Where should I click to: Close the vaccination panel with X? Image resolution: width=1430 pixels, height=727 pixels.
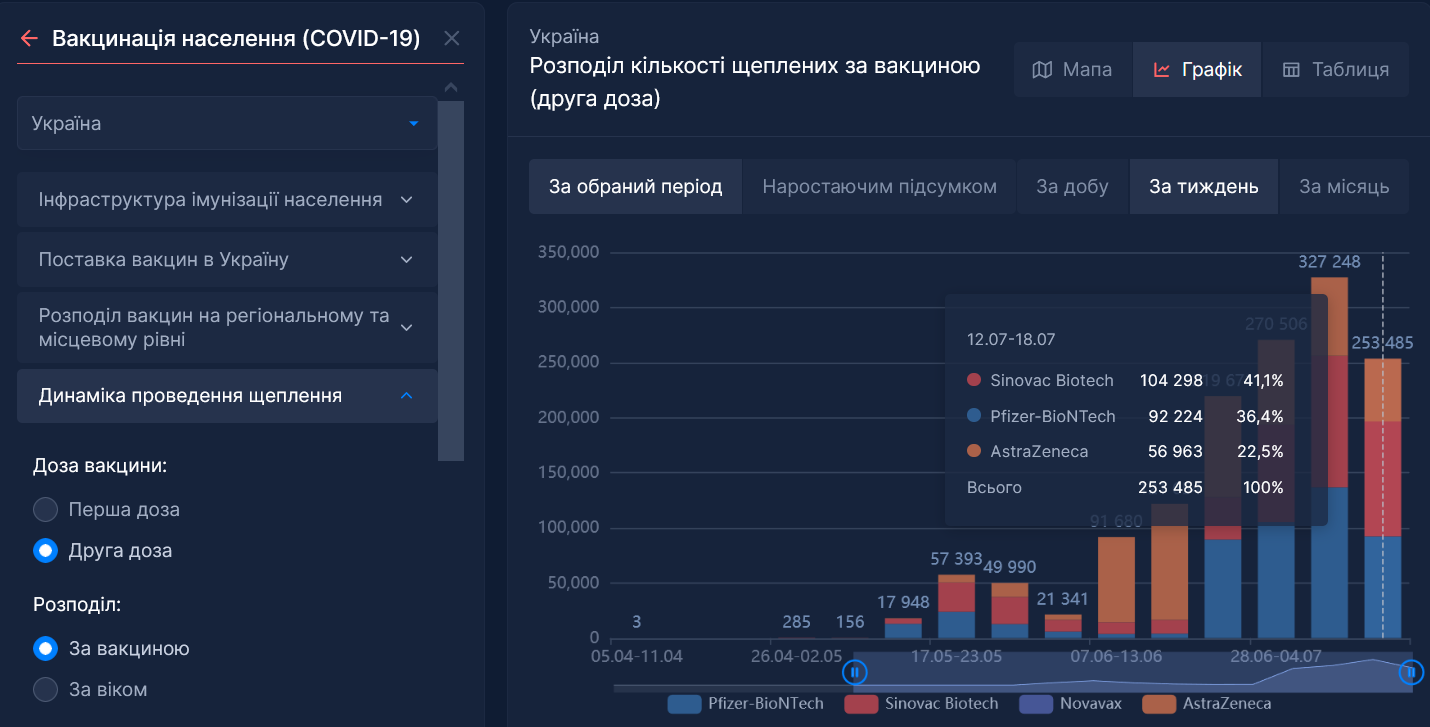[x=452, y=39]
